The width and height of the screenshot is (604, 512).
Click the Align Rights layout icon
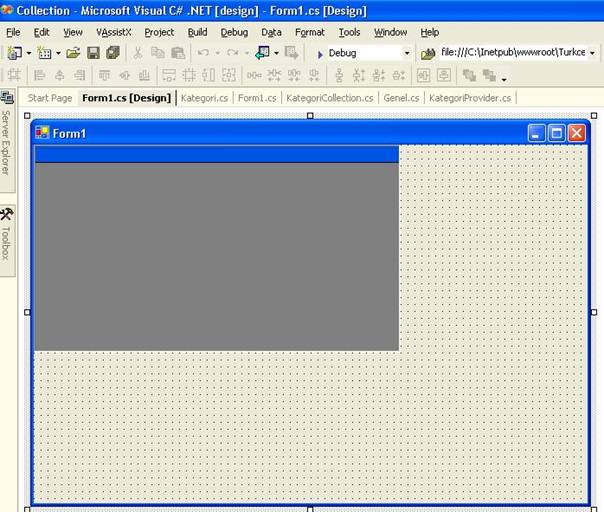tap(80, 75)
